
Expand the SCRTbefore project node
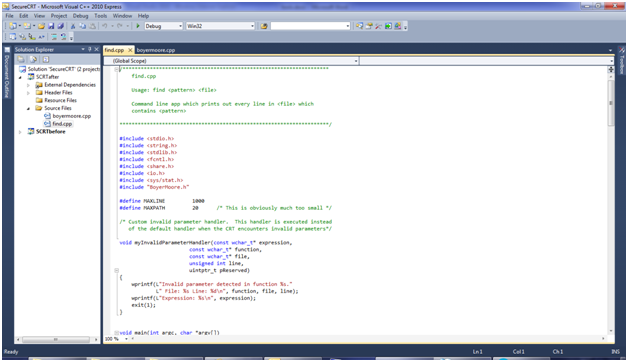coord(20,132)
